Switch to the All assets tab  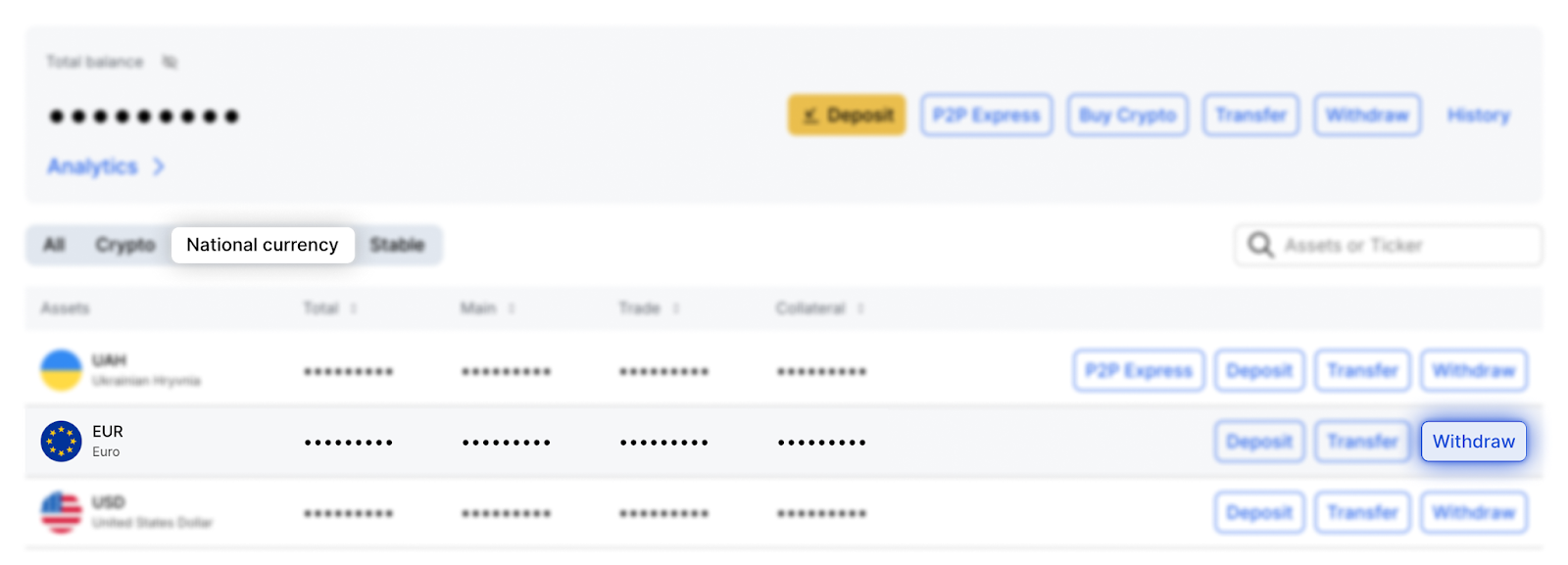[x=54, y=245]
